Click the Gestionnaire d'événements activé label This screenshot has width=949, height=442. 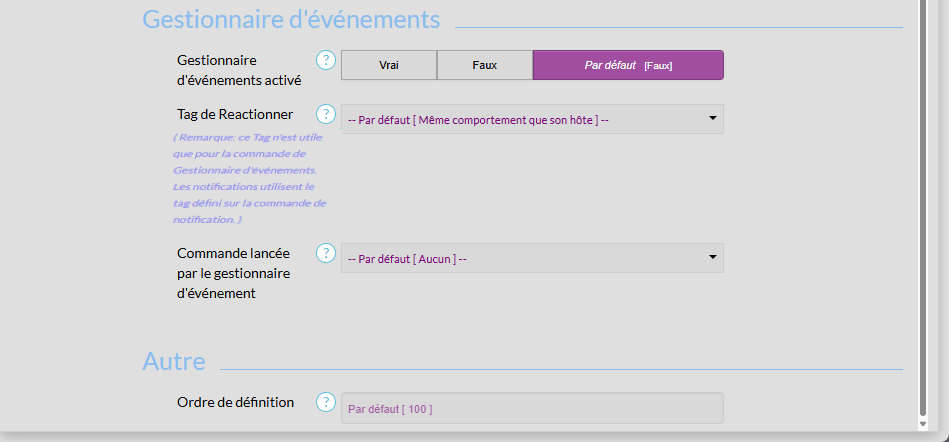coord(238,69)
